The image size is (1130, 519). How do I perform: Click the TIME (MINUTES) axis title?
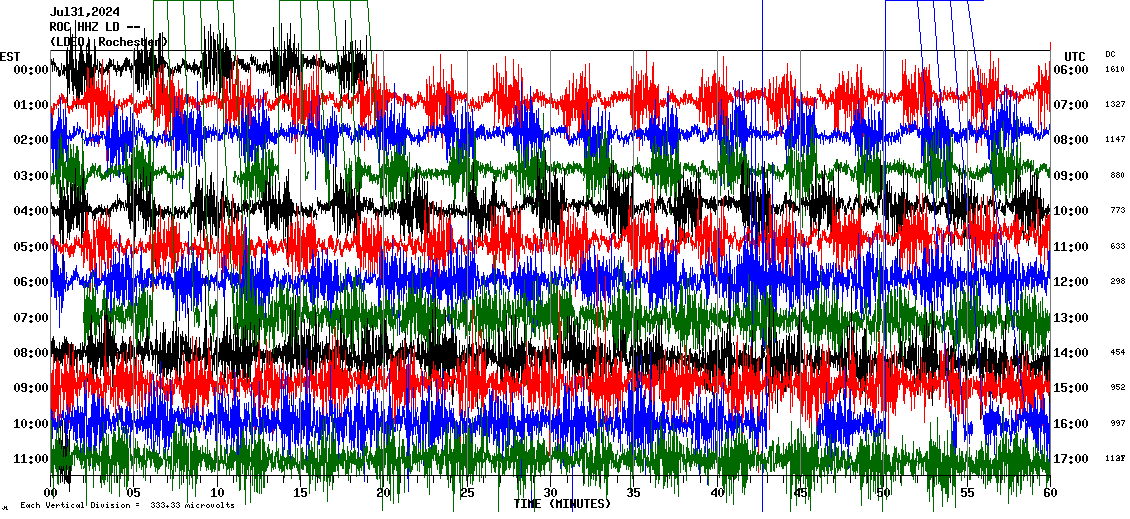pyautogui.click(x=562, y=504)
